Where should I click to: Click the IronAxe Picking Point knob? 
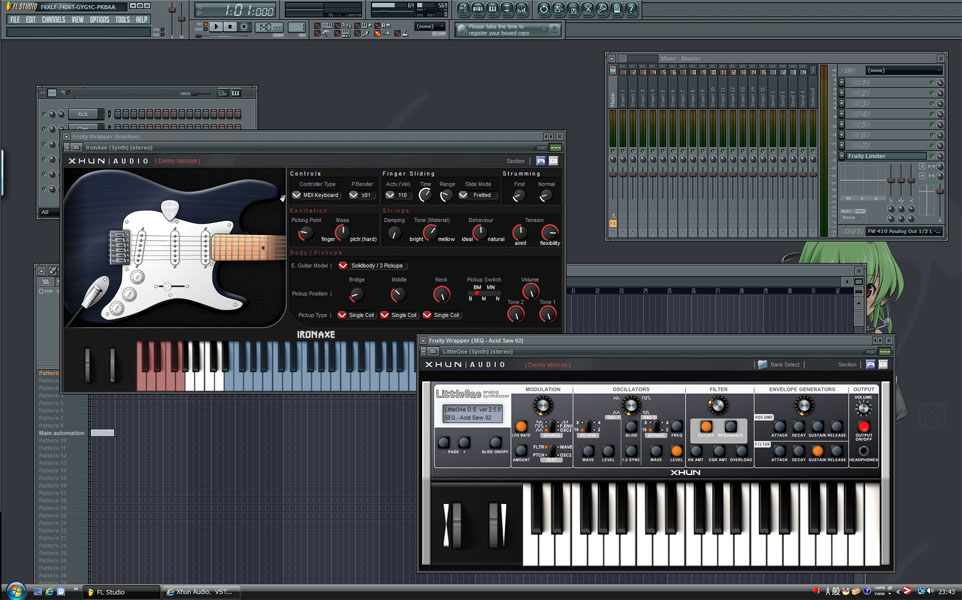pyautogui.click(x=304, y=233)
